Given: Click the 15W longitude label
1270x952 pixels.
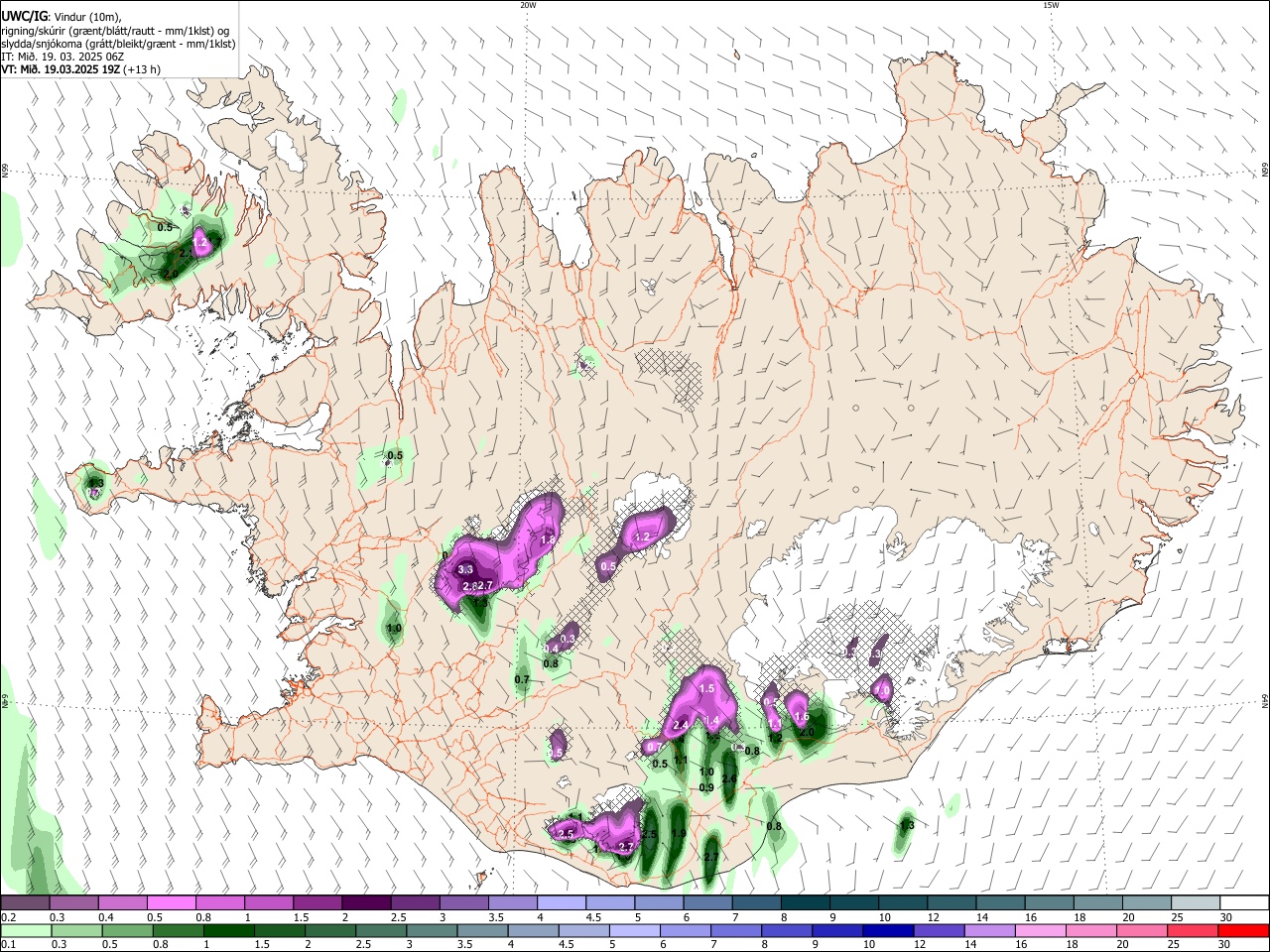Looking at the screenshot, I should click(1051, 5).
